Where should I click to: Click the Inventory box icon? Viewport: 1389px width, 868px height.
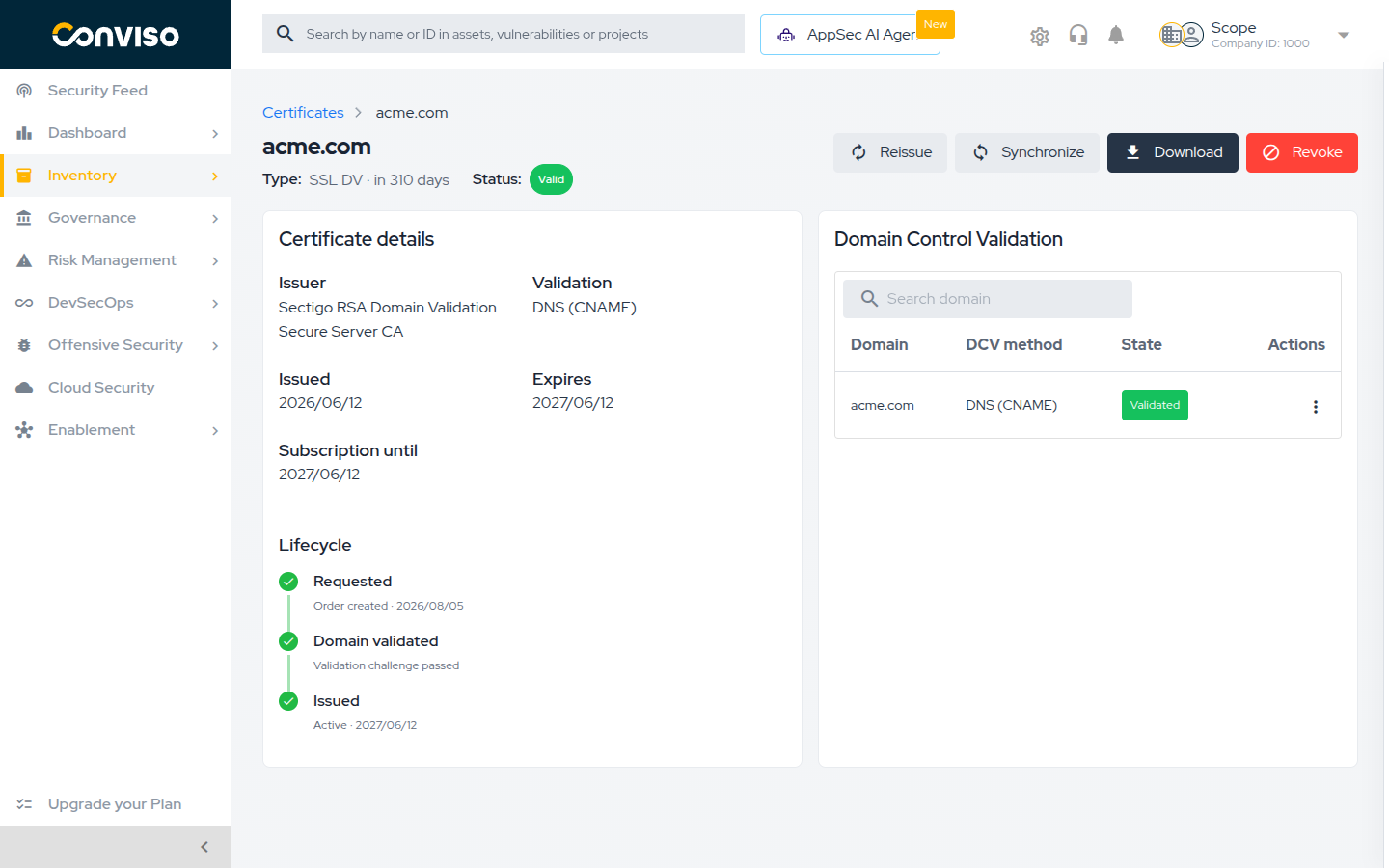(x=24, y=176)
